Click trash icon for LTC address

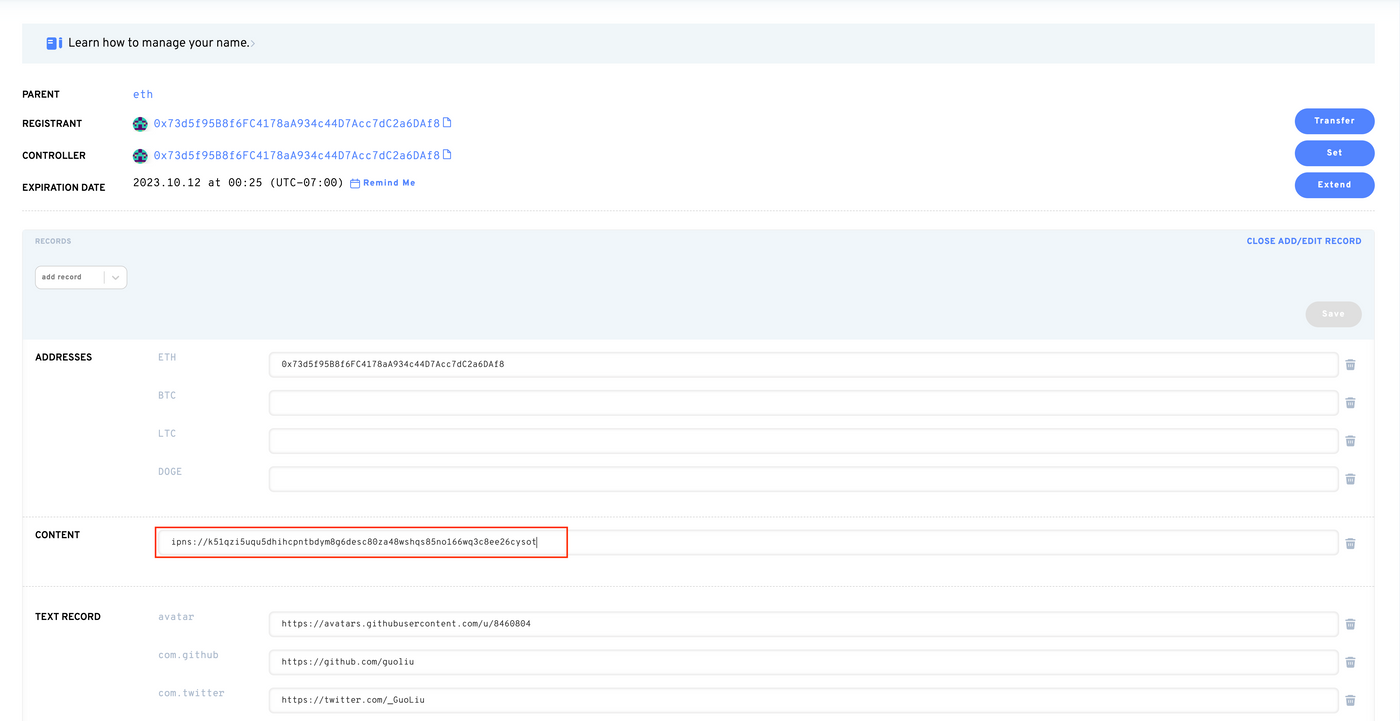(x=1350, y=441)
